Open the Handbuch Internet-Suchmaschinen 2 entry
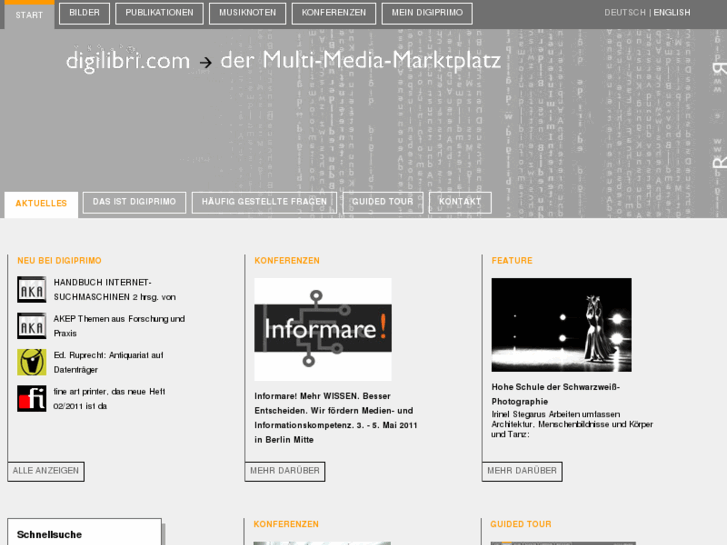The width and height of the screenshot is (727, 545). coord(115,290)
